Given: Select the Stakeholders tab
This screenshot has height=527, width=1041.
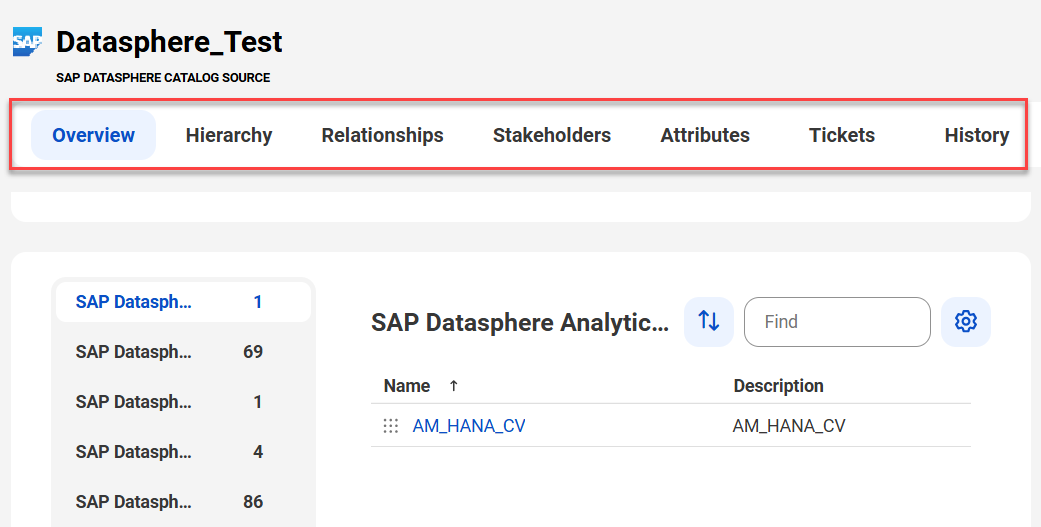Looking at the screenshot, I should point(552,135).
